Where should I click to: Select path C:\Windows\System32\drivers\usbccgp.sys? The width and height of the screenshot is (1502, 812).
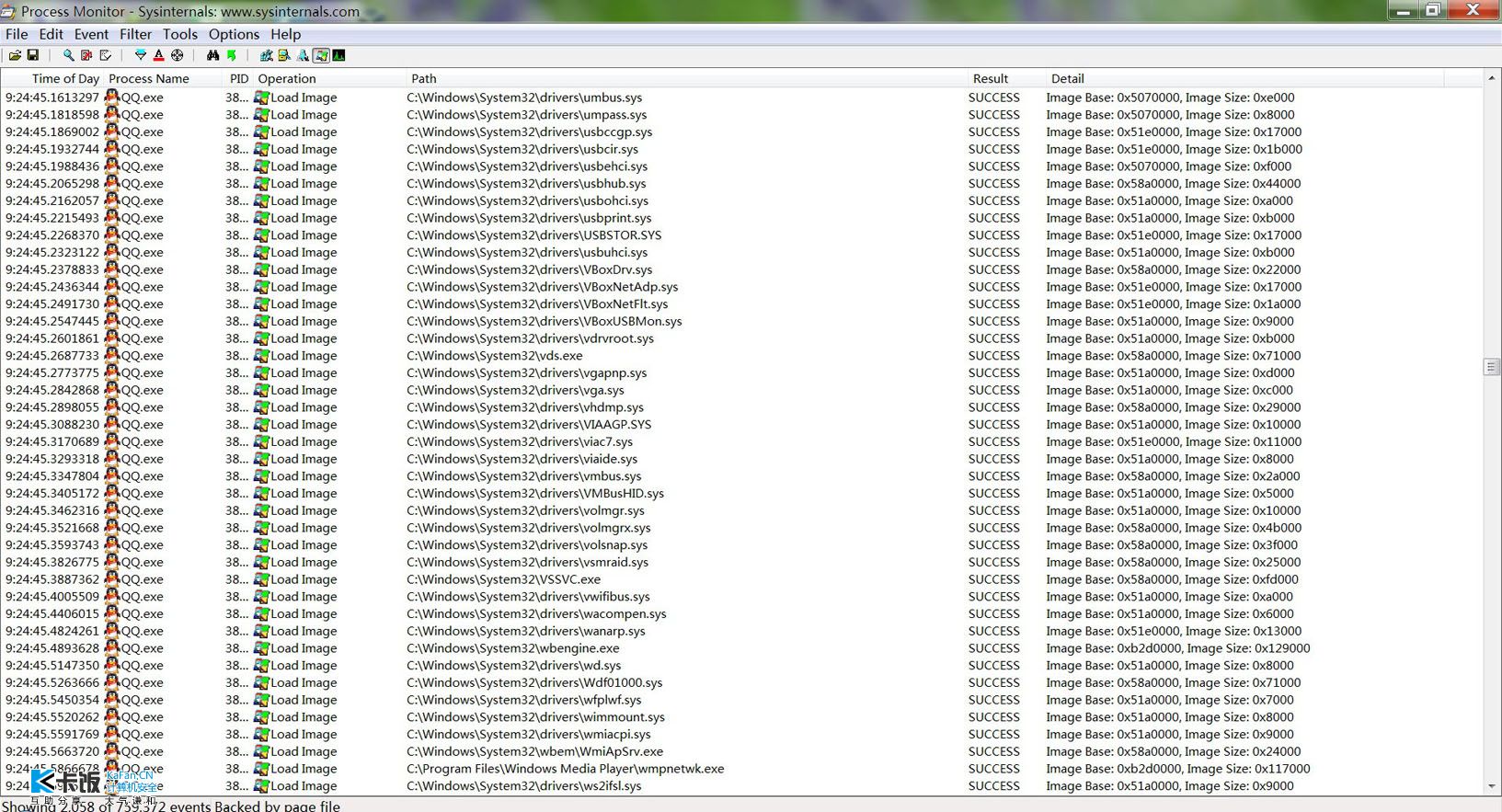coord(530,132)
